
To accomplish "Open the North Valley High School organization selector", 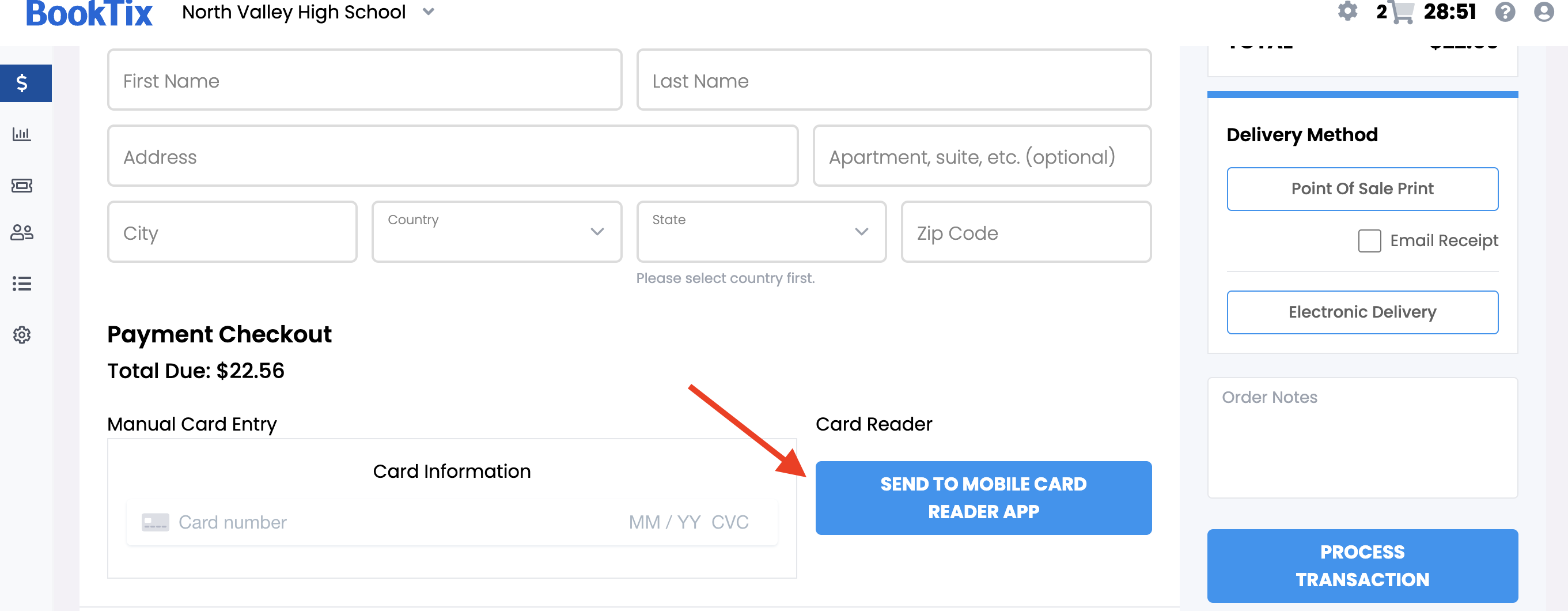I will point(308,12).
